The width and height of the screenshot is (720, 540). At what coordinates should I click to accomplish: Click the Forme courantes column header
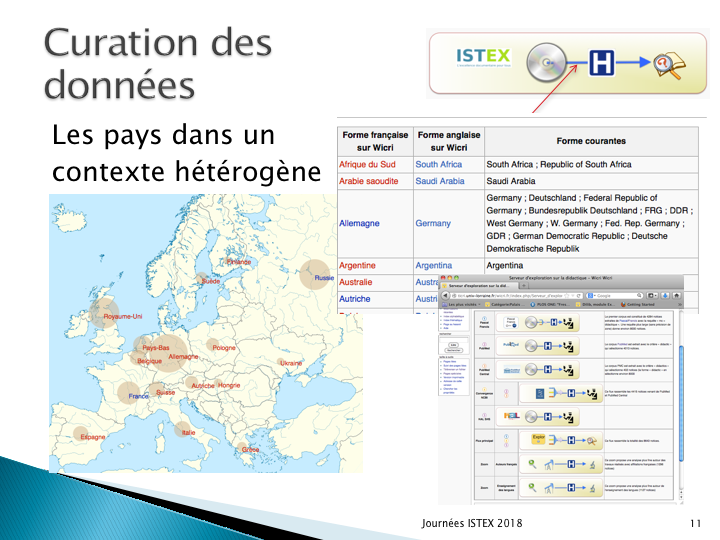click(x=591, y=141)
